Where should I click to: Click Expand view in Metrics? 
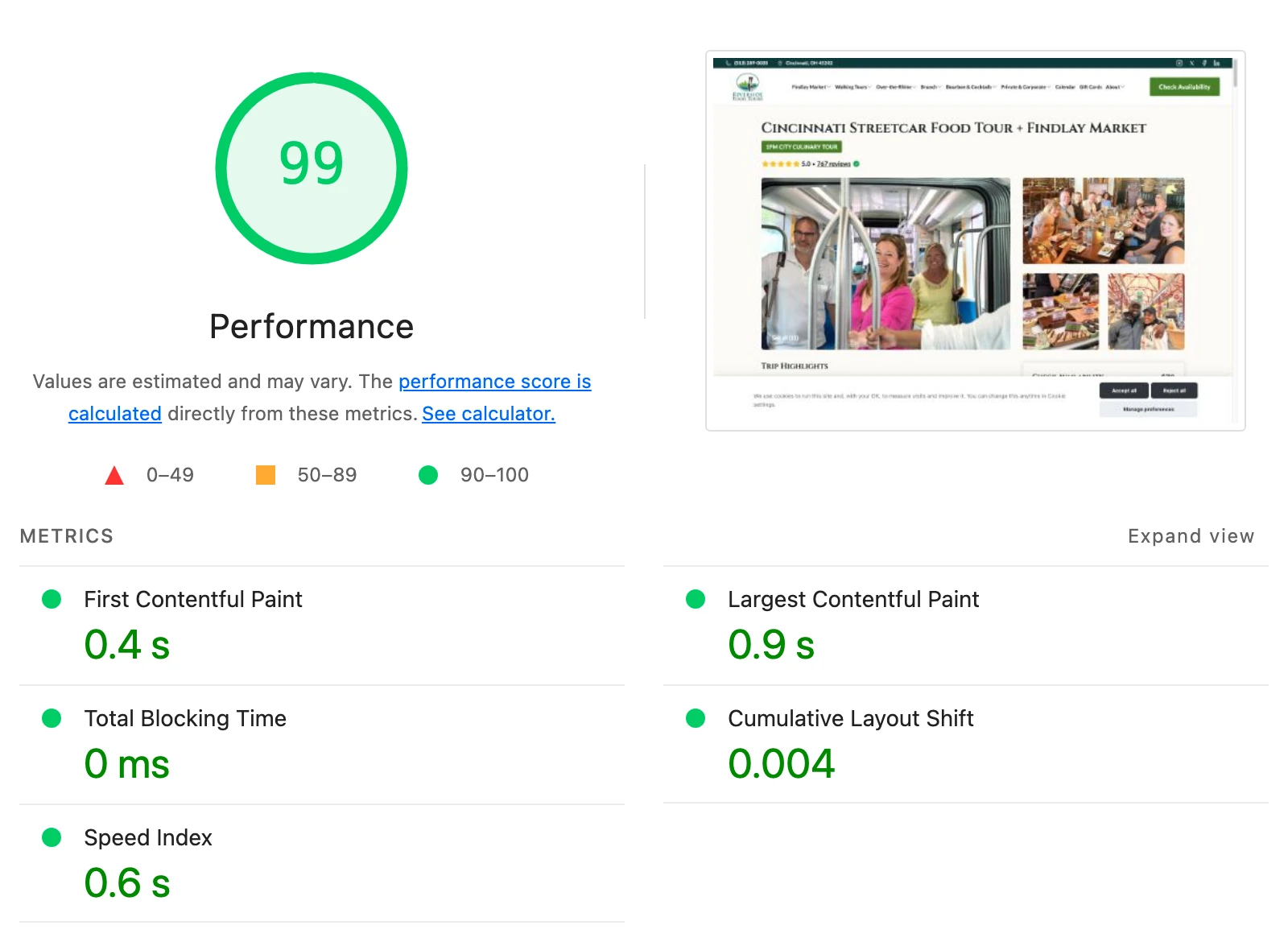pos(1191,536)
